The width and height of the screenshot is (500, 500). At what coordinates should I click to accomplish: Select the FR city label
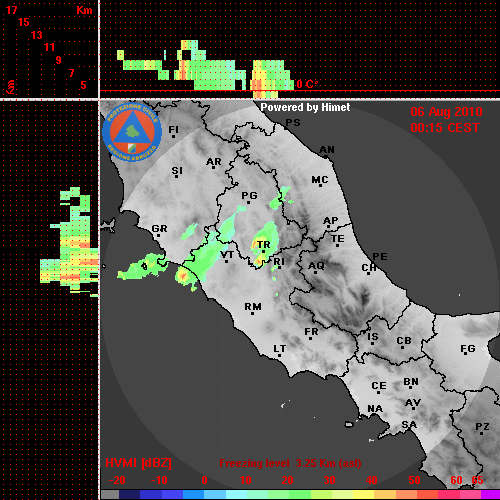coord(311,332)
